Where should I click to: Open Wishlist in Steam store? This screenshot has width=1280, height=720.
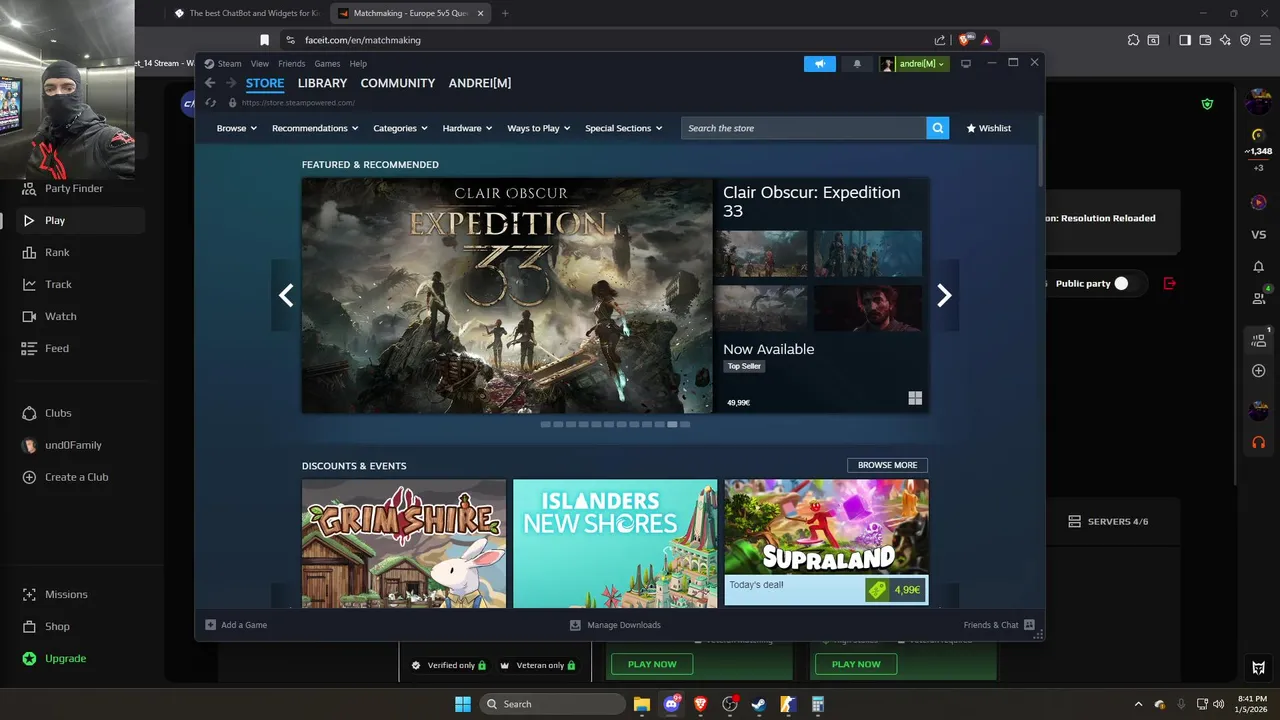tap(988, 128)
